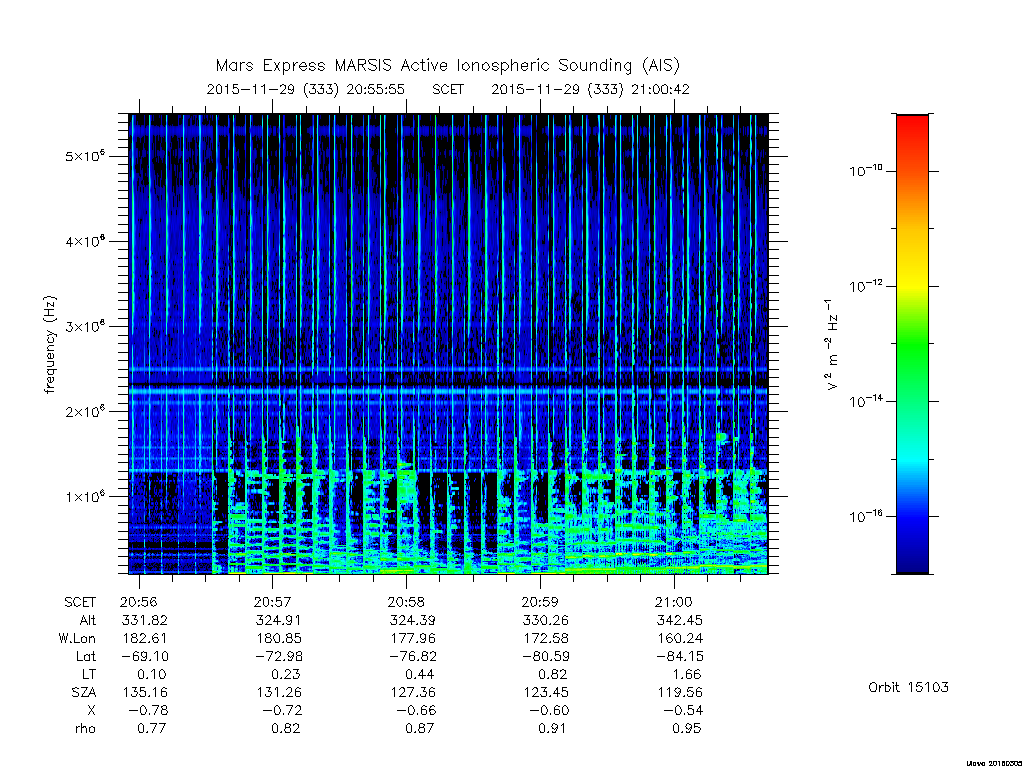This screenshot has width=1024, height=768.
Task: Click the 20:57 time axis tick label
Action: pos(272,601)
